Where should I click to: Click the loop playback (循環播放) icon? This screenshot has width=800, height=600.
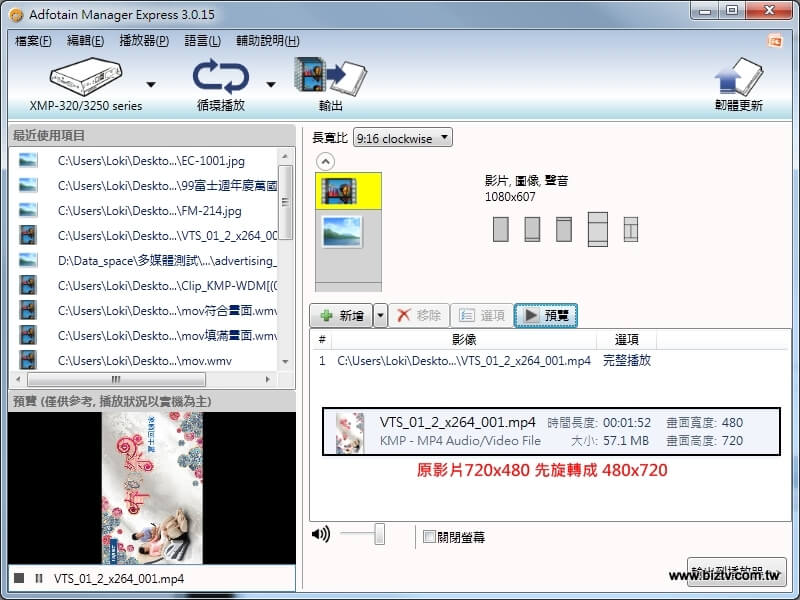pyautogui.click(x=221, y=77)
